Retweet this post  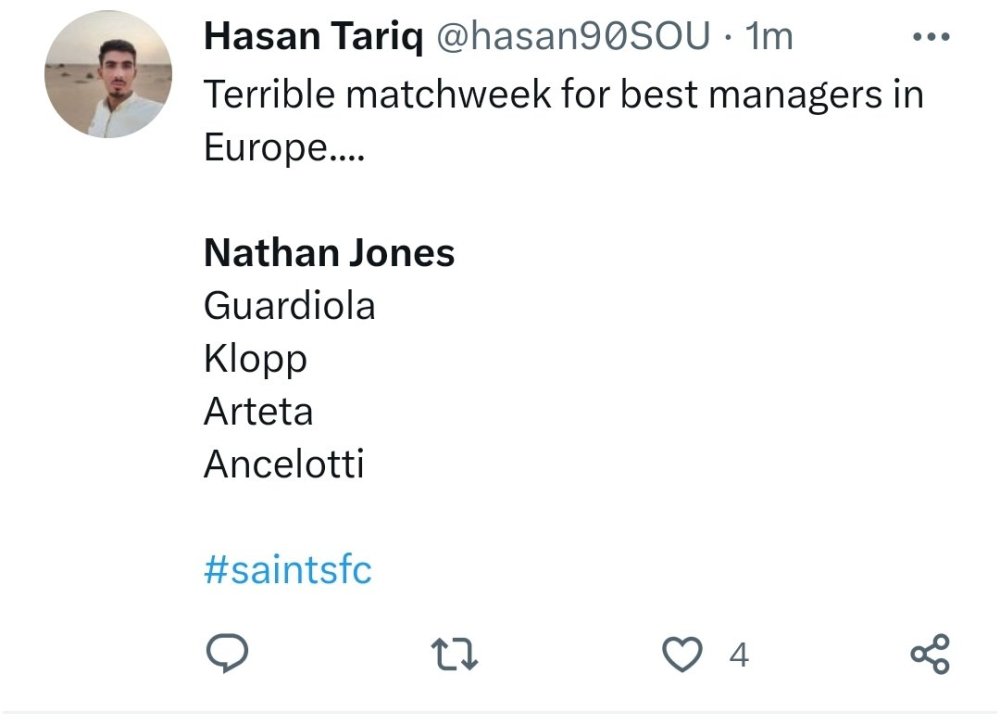[x=454, y=655]
